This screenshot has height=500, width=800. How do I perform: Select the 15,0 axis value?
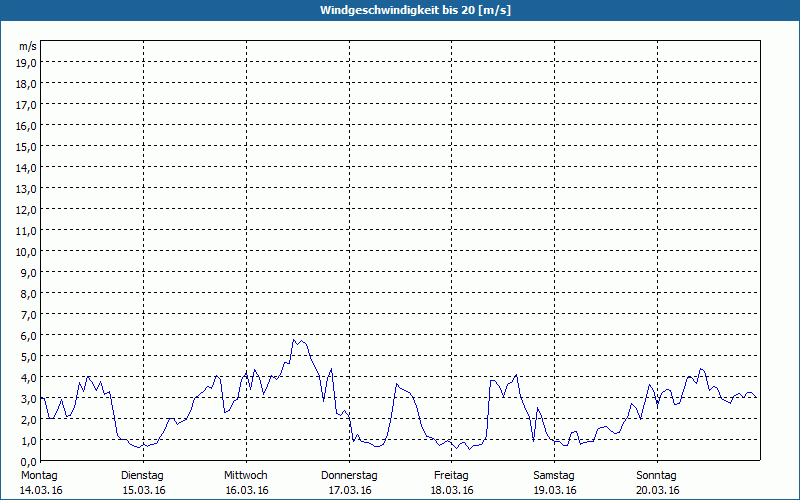(x=27, y=146)
